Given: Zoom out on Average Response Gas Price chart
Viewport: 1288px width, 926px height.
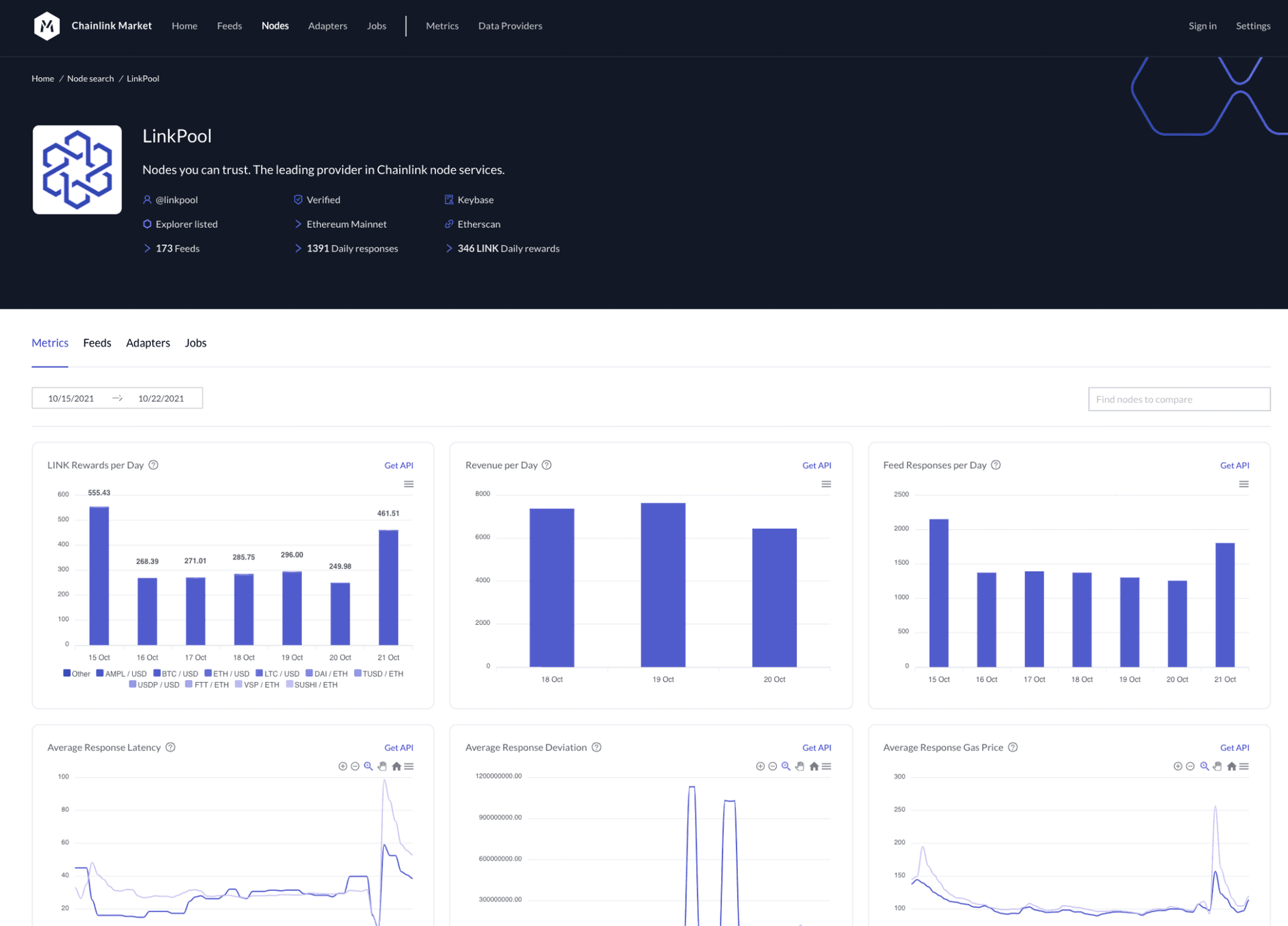Looking at the screenshot, I should pyautogui.click(x=1190, y=766).
